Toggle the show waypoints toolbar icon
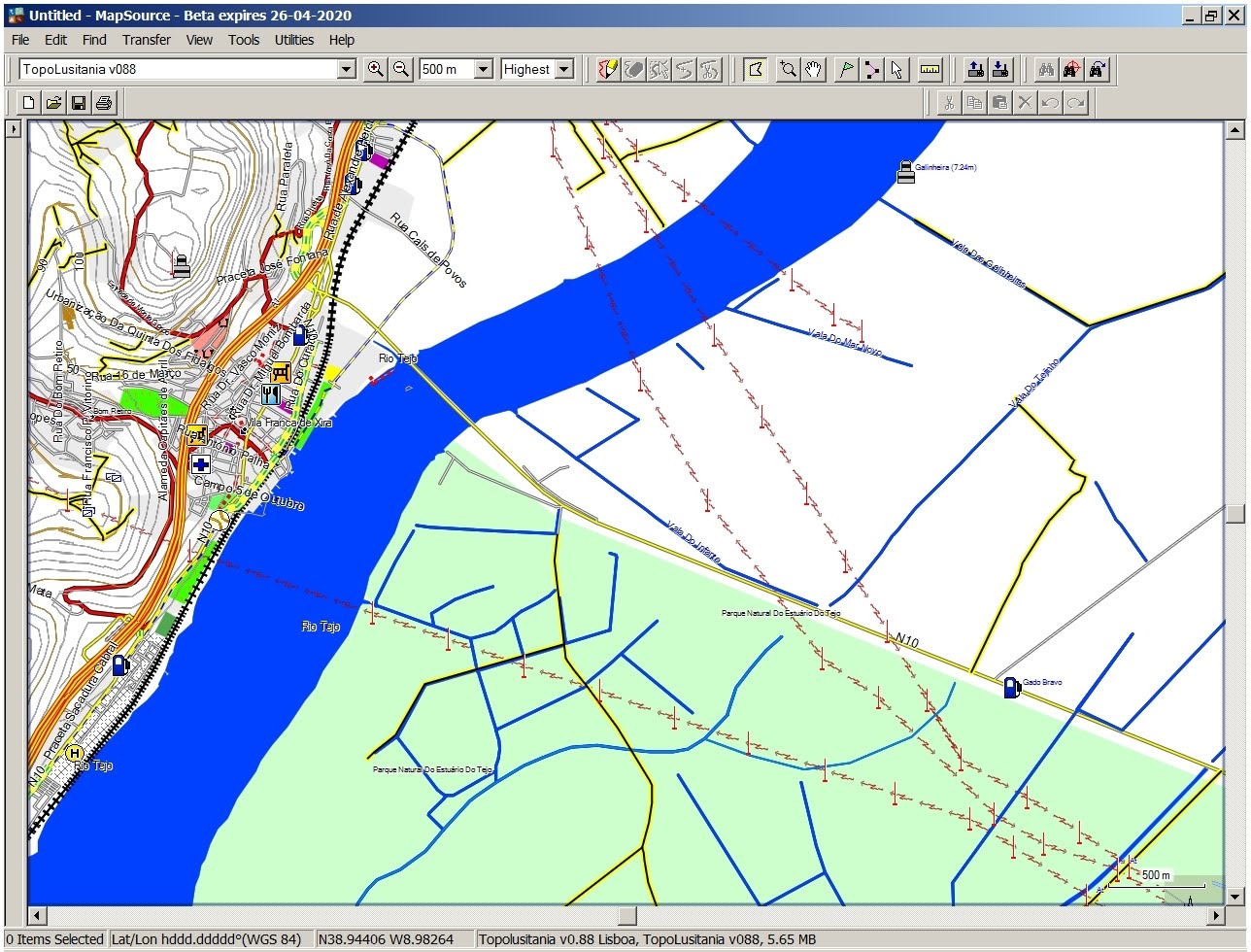1251x952 pixels. pyautogui.click(x=659, y=69)
